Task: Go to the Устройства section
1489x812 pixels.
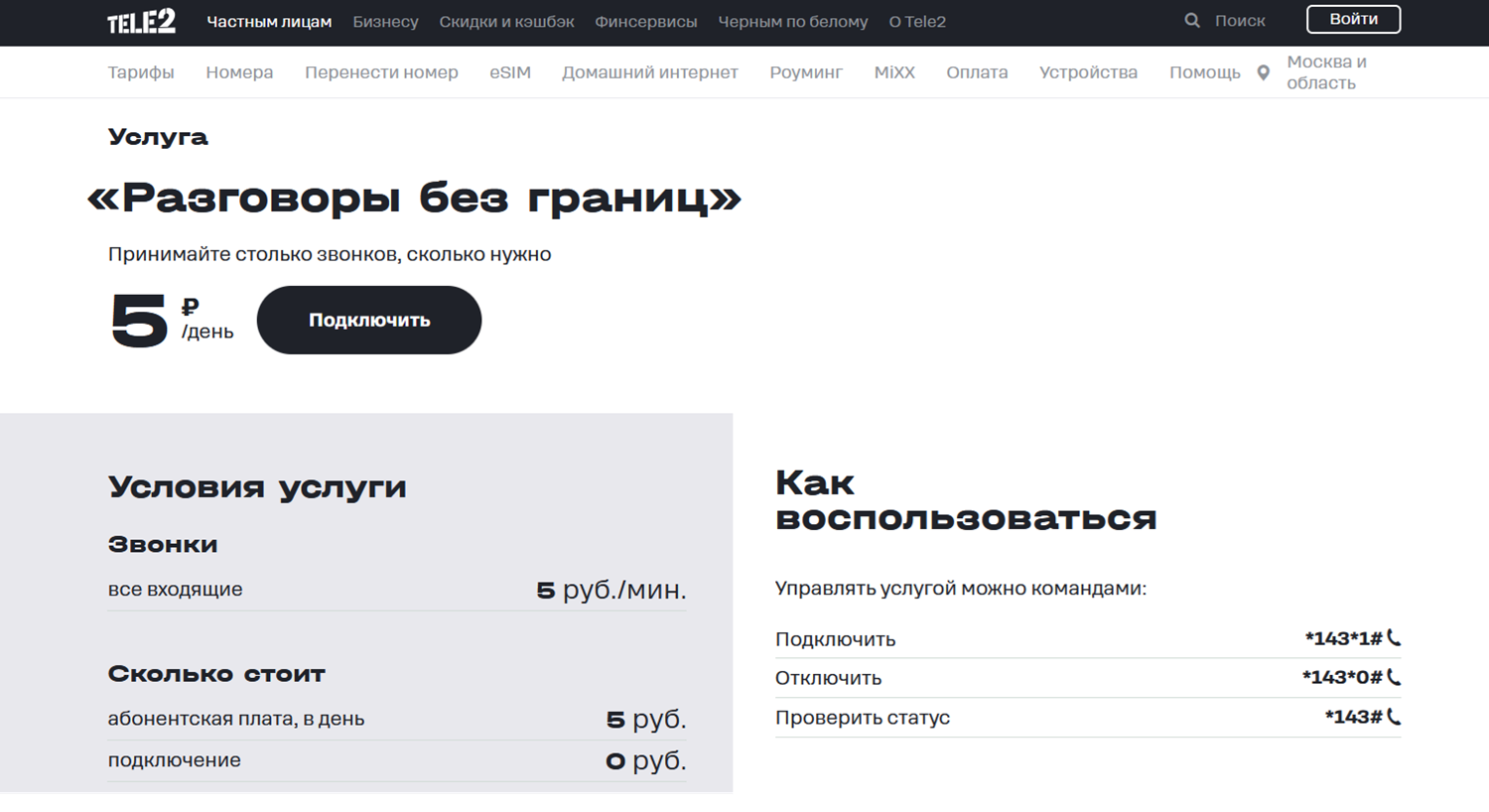Action: pyautogui.click(x=1088, y=72)
